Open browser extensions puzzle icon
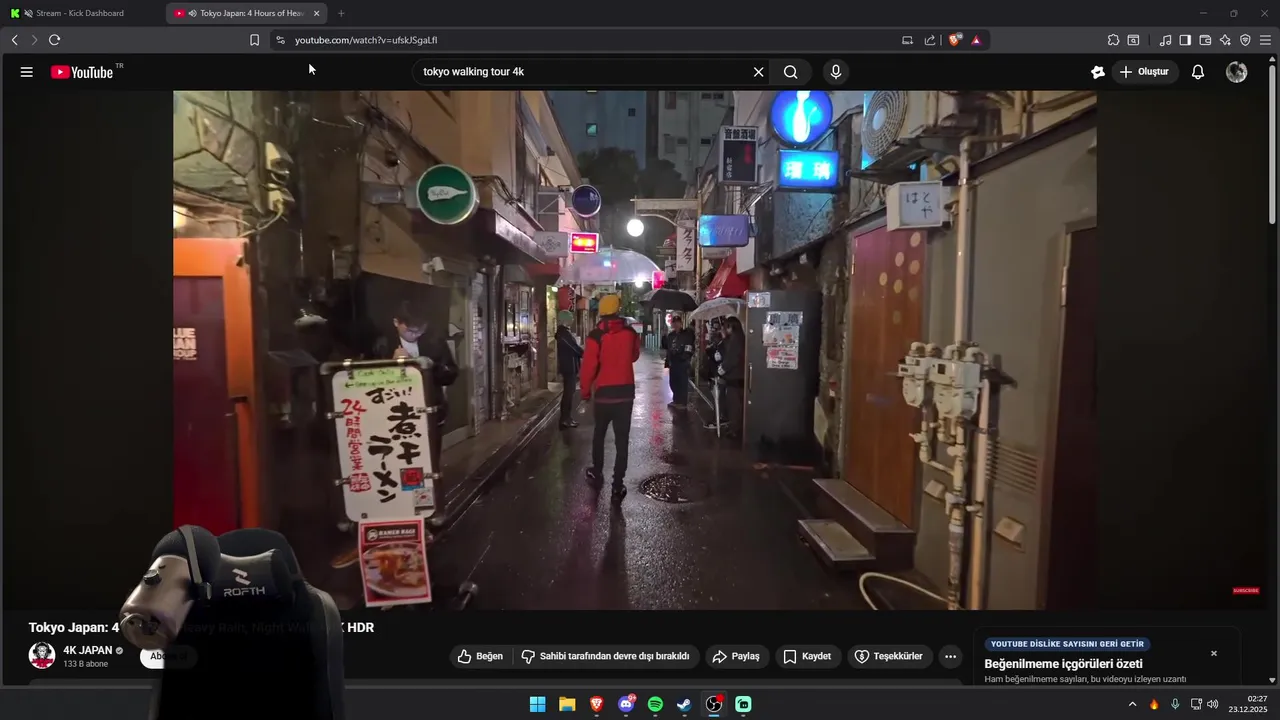The width and height of the screenshot is (1280, 720). tap(1113, 40)
